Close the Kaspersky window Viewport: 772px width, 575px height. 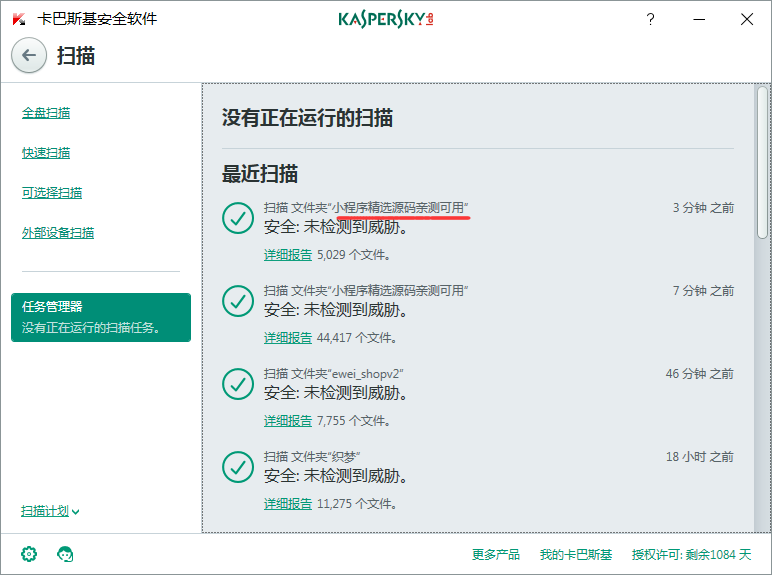(747, 19)
